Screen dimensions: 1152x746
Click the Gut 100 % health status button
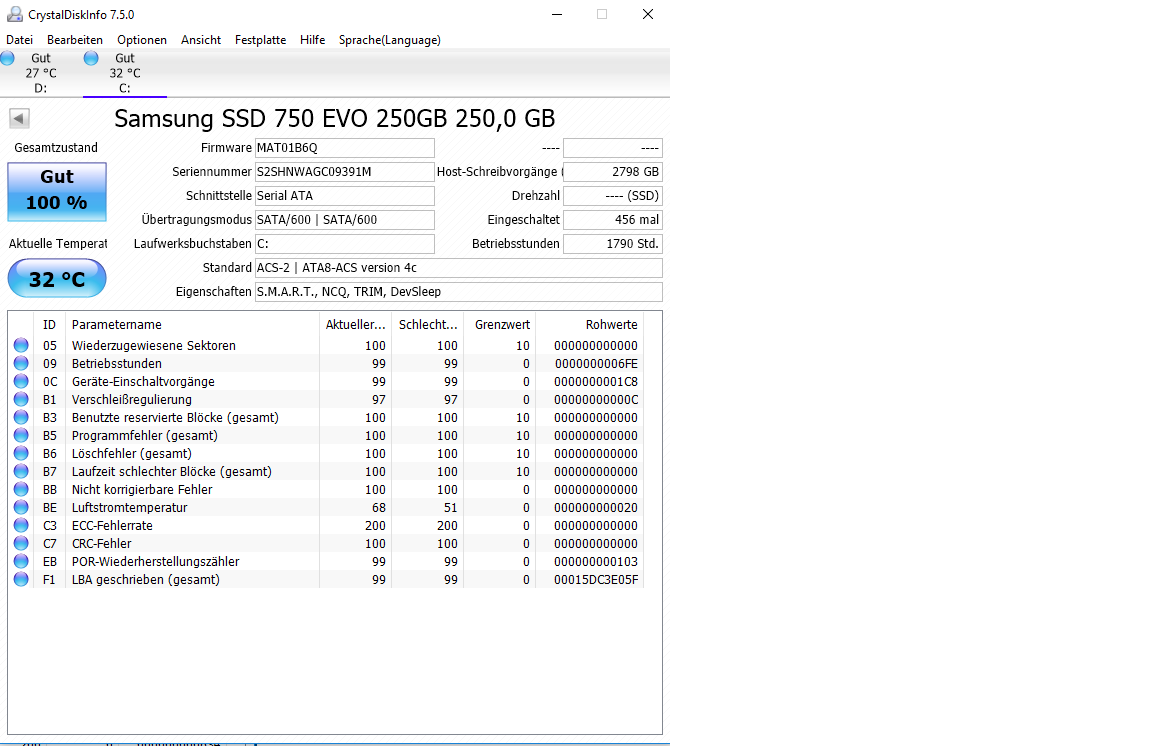pyautogui.click(x=57, y=192)
